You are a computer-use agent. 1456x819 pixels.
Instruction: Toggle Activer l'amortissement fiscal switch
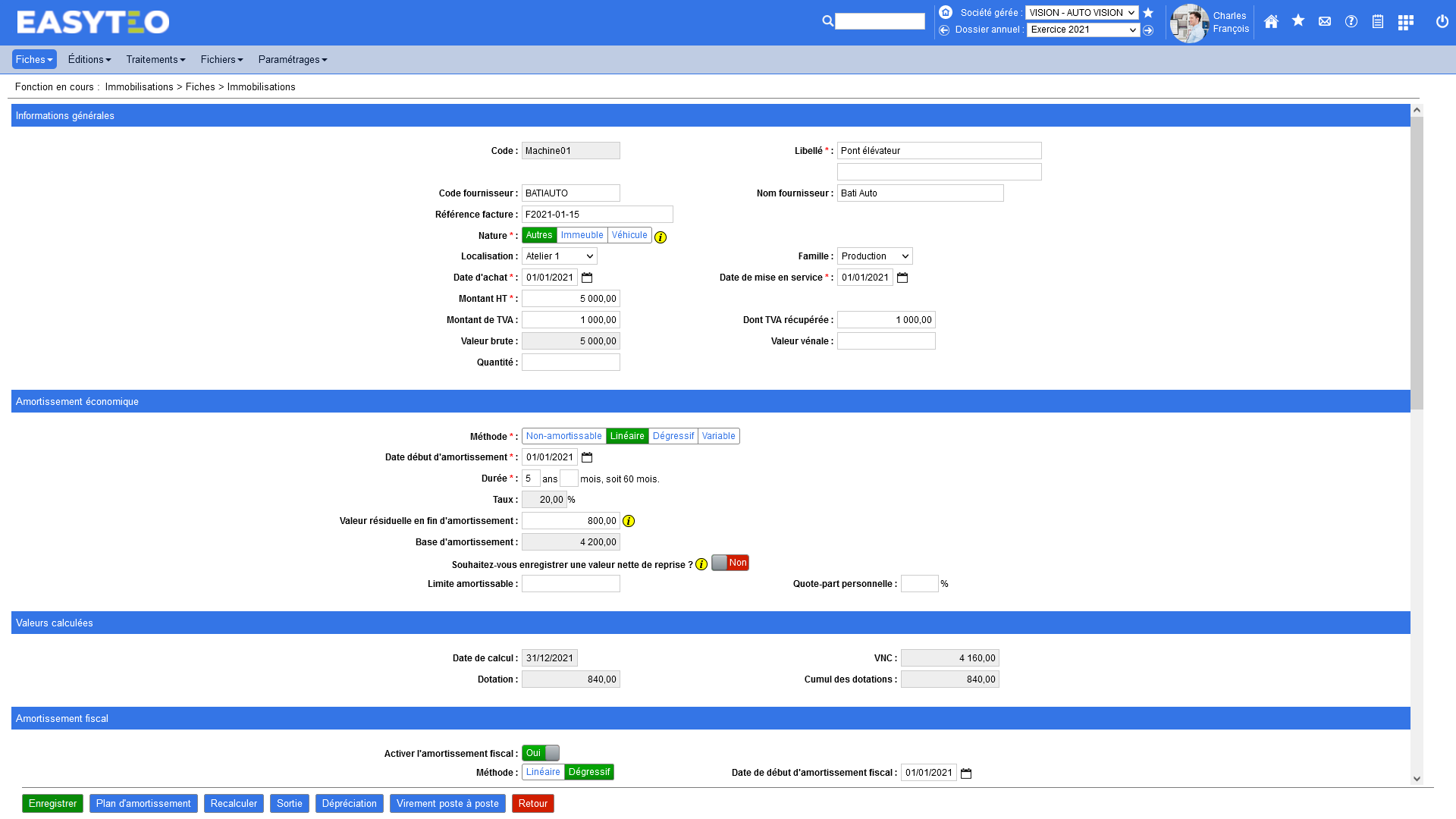[x=541, y=753]
